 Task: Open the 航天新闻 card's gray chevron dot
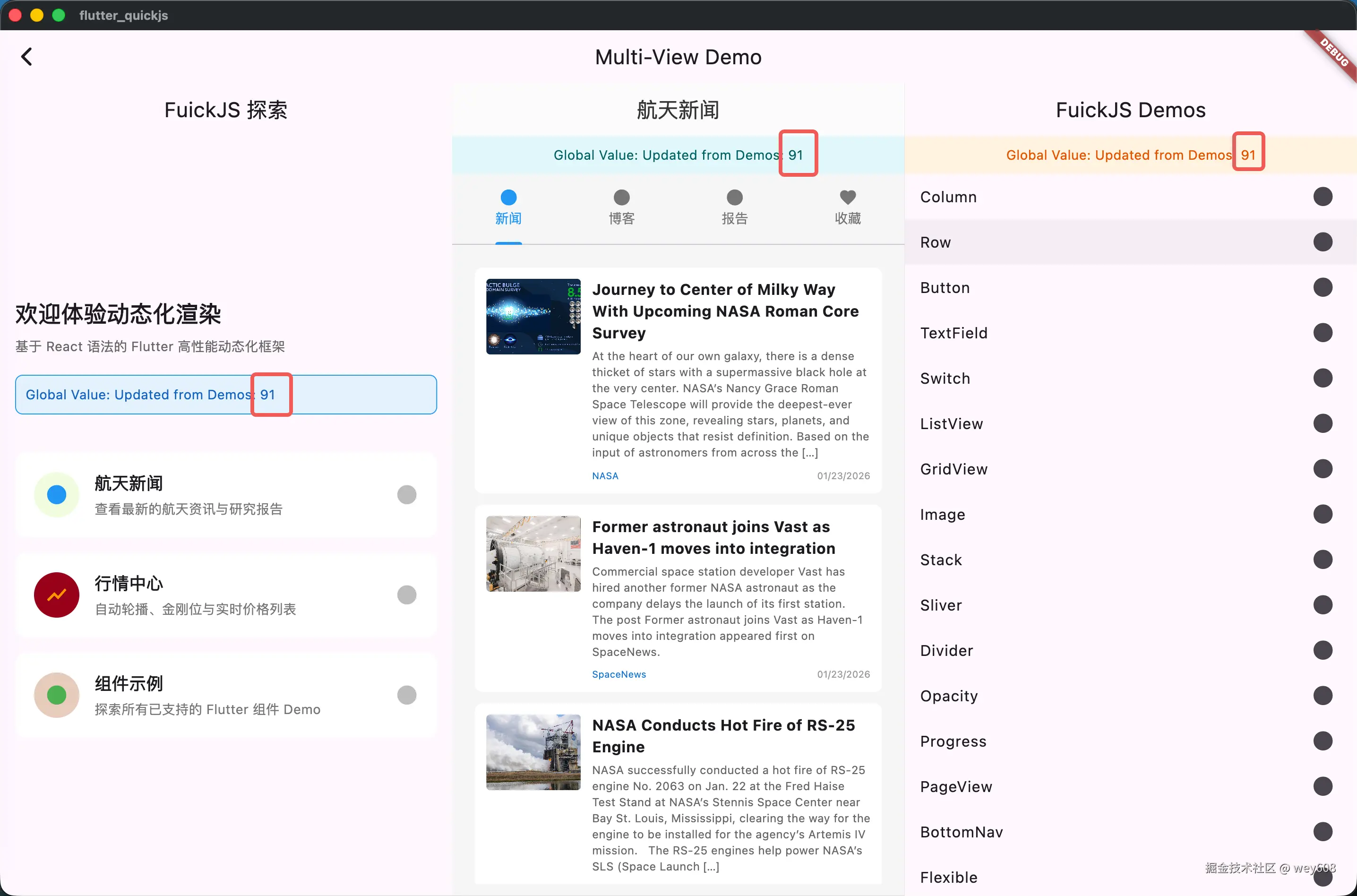pyautogui.click(x=406, y=494)
